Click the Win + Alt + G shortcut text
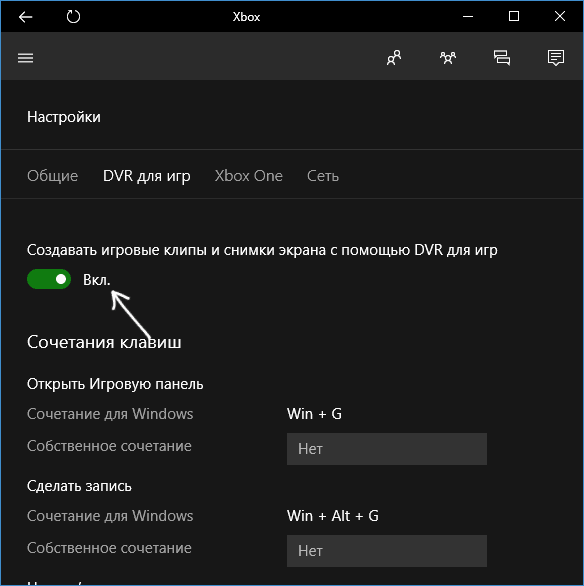This screenshot has height=586, width=584. tap(333, 516)
